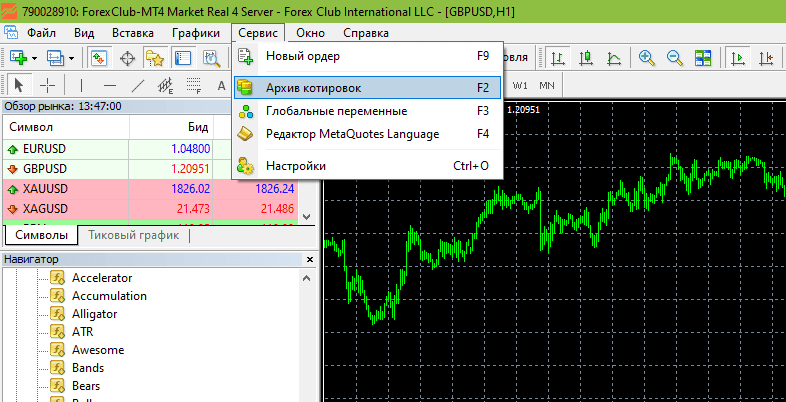Toggle the chart Auto Scroll icon
Viewport: 786px width, 402px height.
(737, 58)
